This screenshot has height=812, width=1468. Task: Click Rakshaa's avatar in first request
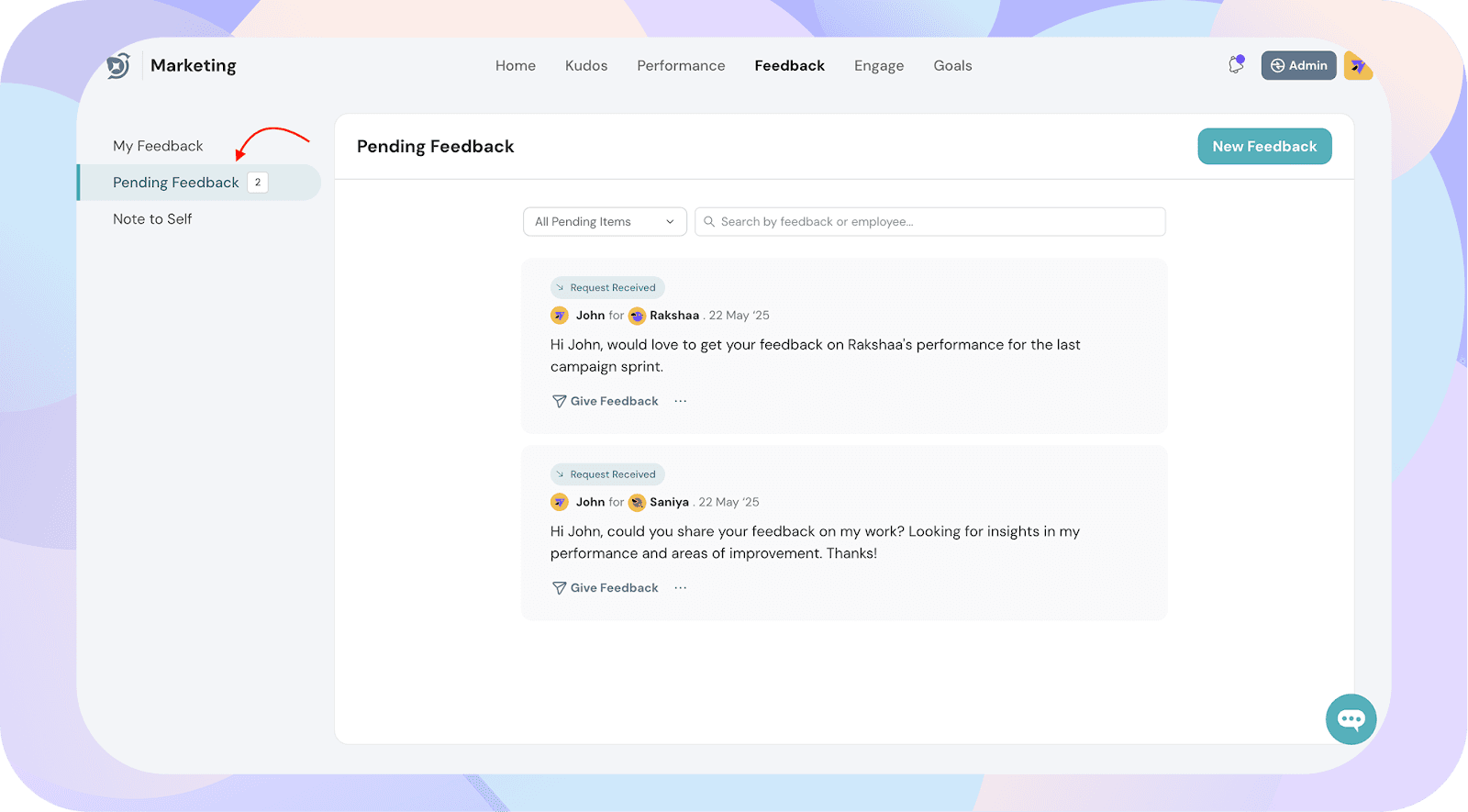click(x=637, y=316)
